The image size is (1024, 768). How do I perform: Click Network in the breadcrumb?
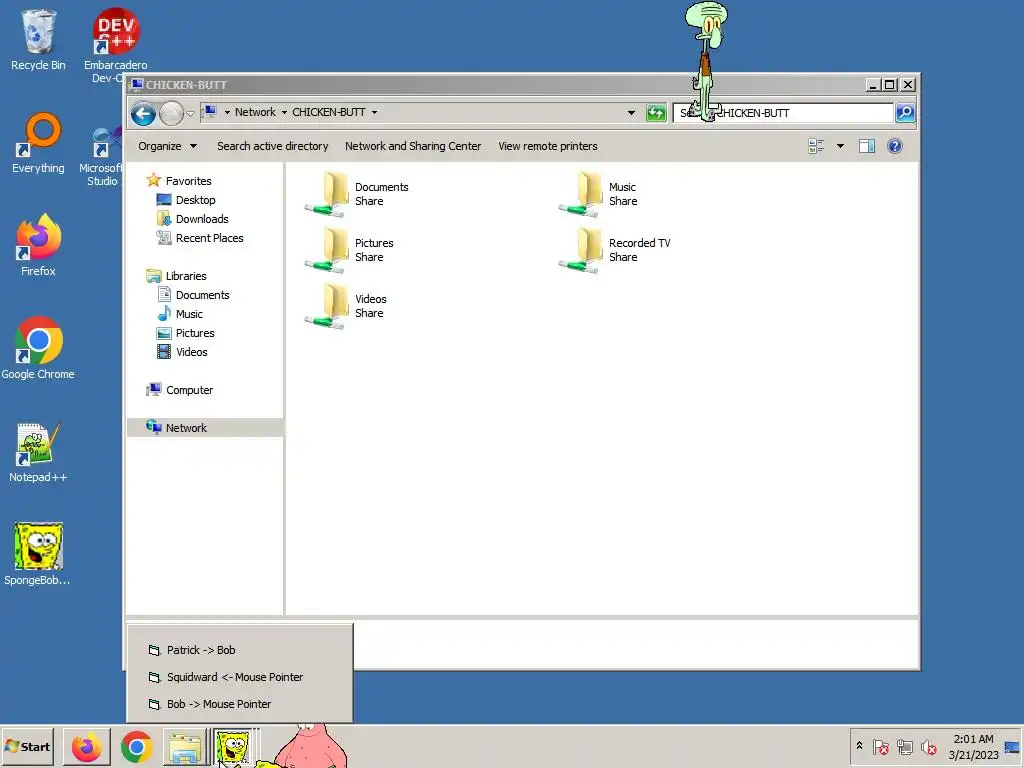255,112
